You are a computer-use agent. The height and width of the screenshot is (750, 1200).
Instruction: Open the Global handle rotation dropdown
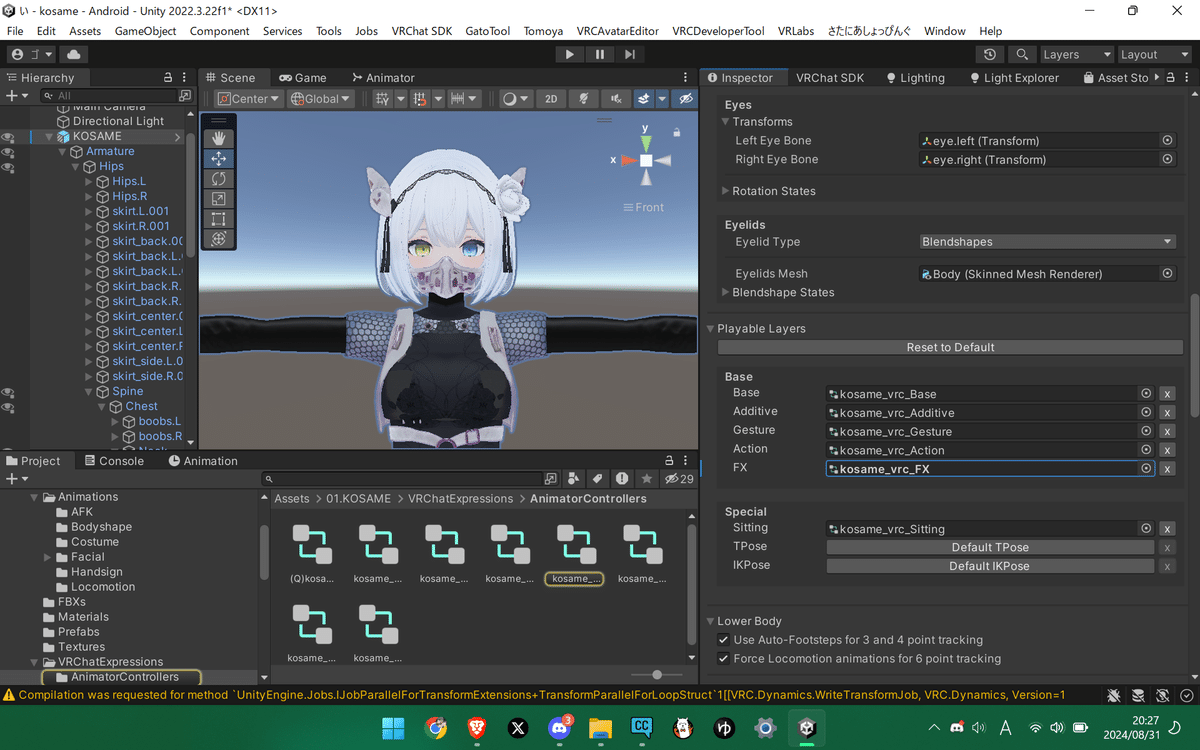320,98
